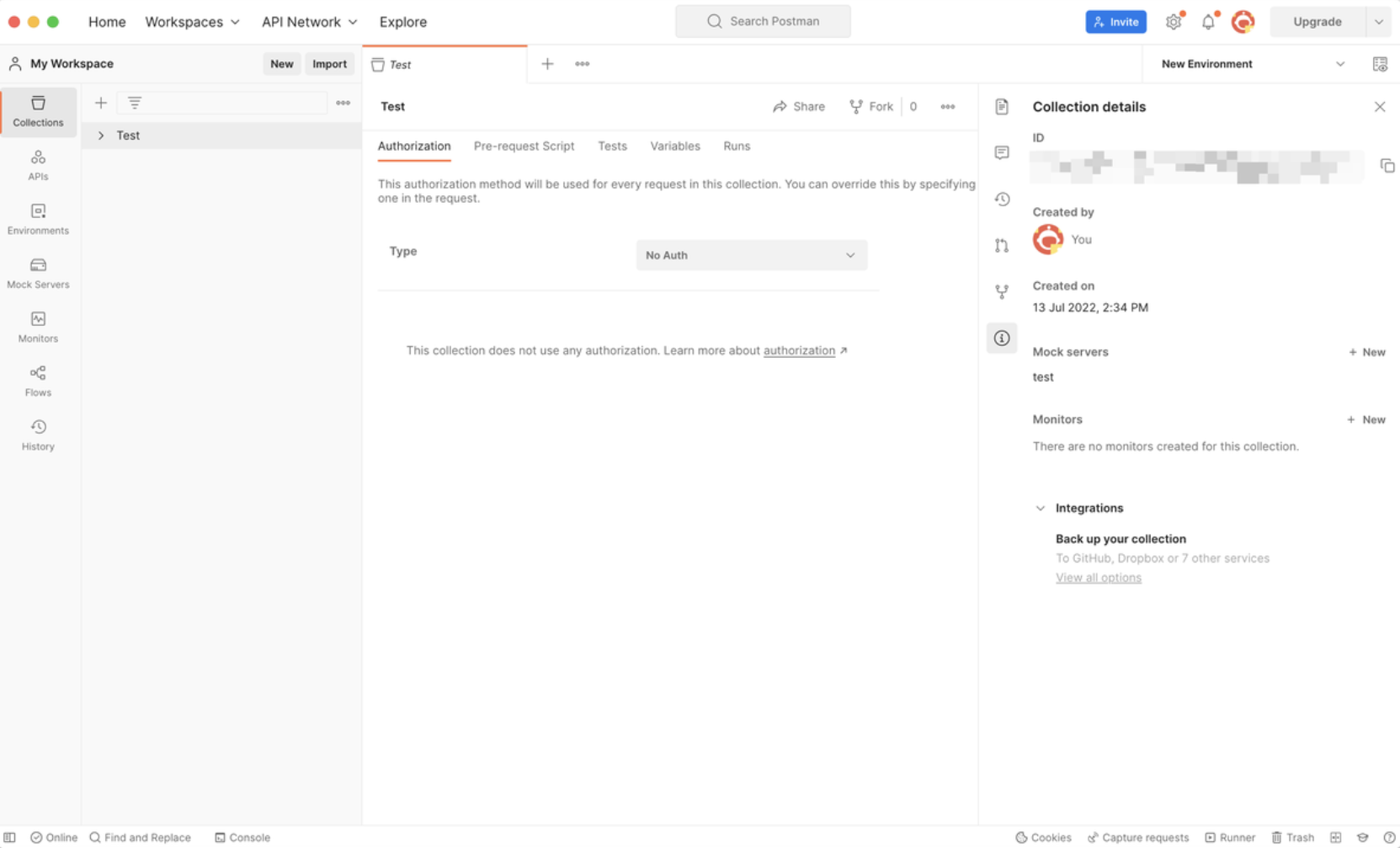The image size is (1400, 848).
Task: Open the View all options link
Action: (x=1099, y=578)
